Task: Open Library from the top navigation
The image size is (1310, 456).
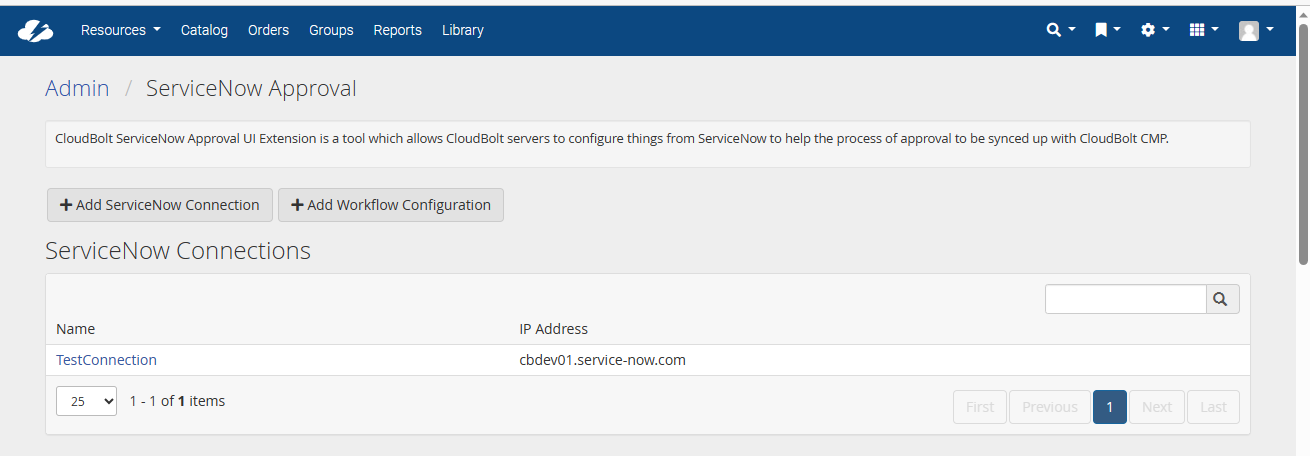Action: (x=463, y=30)
